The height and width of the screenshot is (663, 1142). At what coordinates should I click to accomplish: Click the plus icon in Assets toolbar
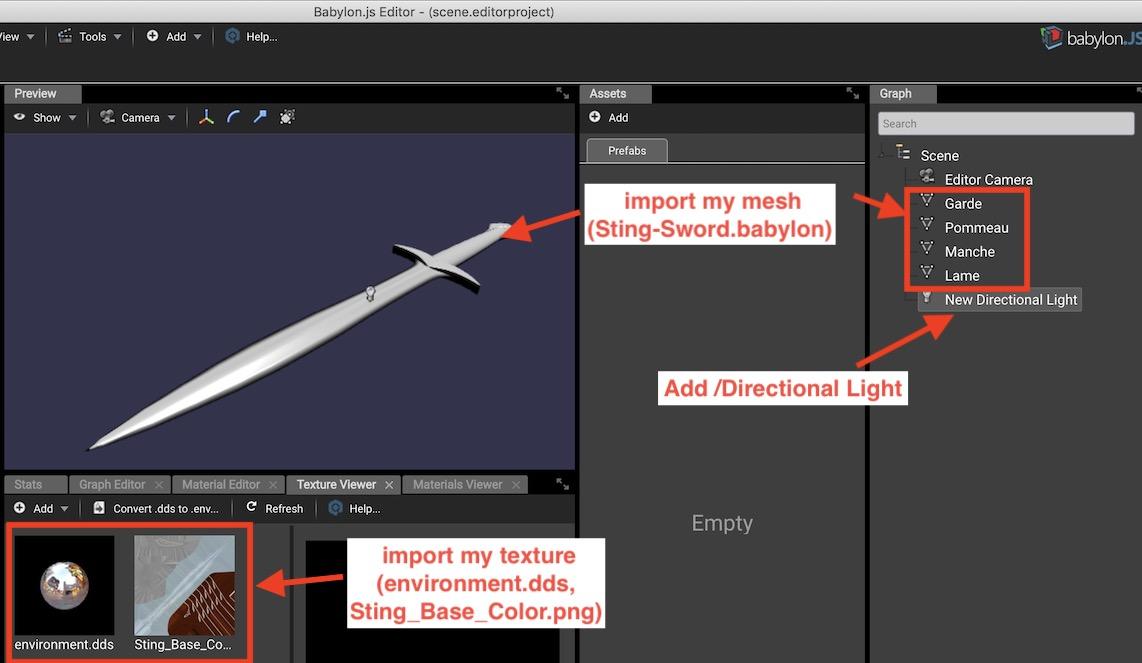tap(595, 117)
